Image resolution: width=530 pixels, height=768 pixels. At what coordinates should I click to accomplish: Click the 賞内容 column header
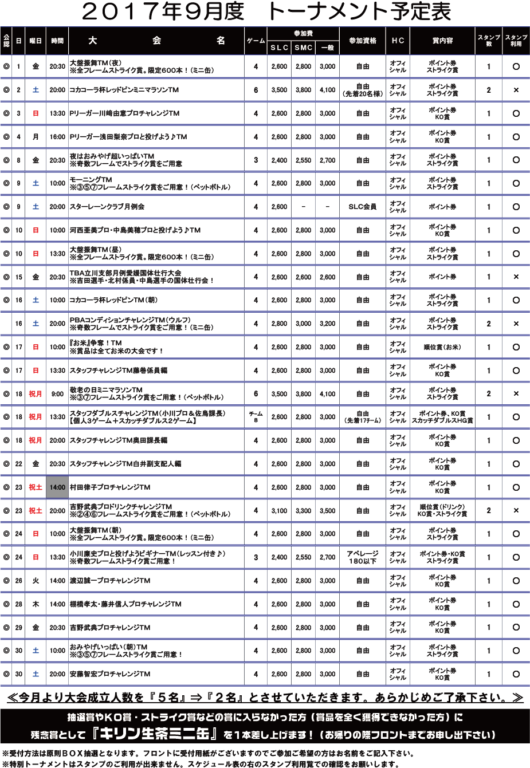[442, 41]
